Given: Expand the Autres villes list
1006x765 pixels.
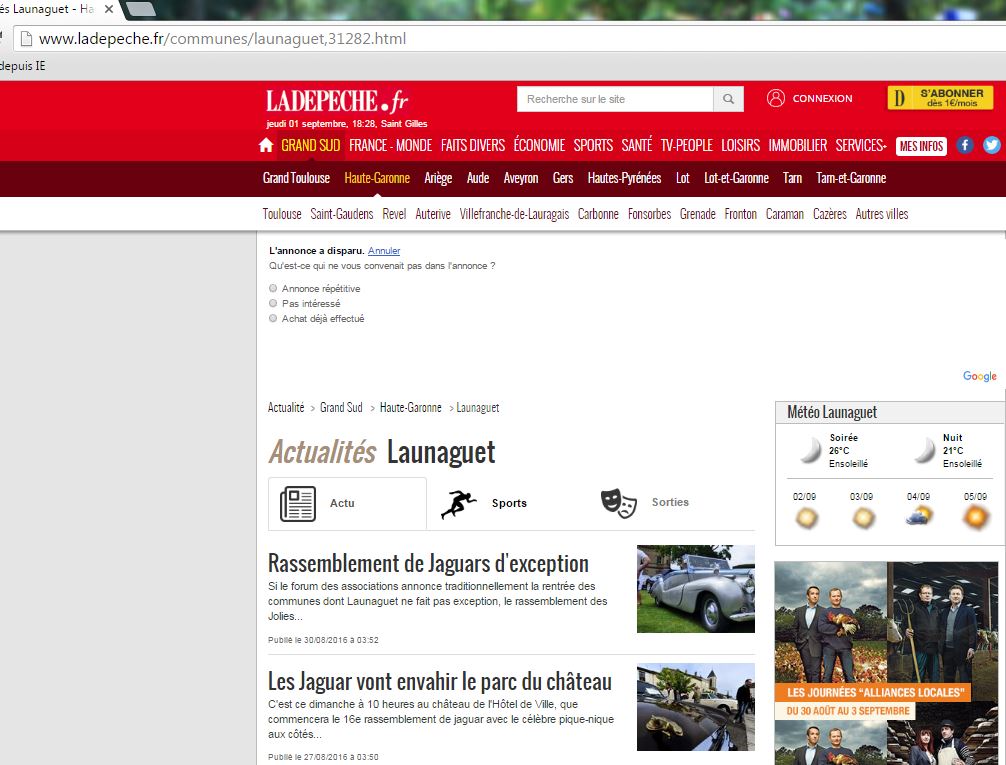Looking at the screenshot, I should tap(882, 214).
